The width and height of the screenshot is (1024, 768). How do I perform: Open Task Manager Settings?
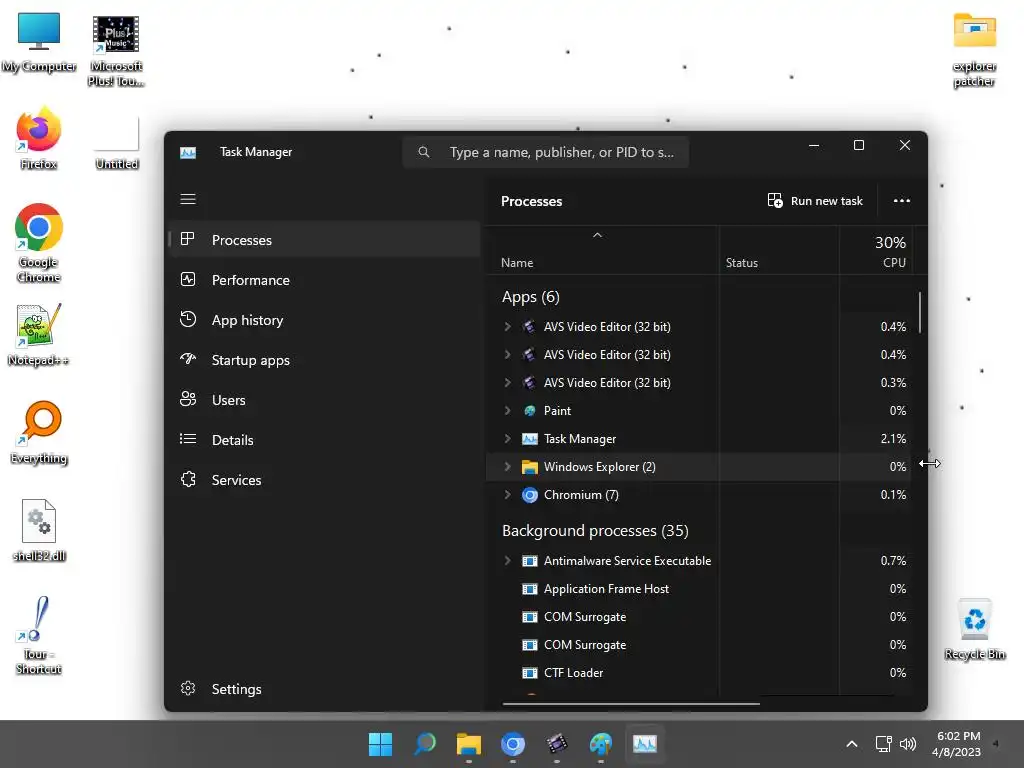325,689
